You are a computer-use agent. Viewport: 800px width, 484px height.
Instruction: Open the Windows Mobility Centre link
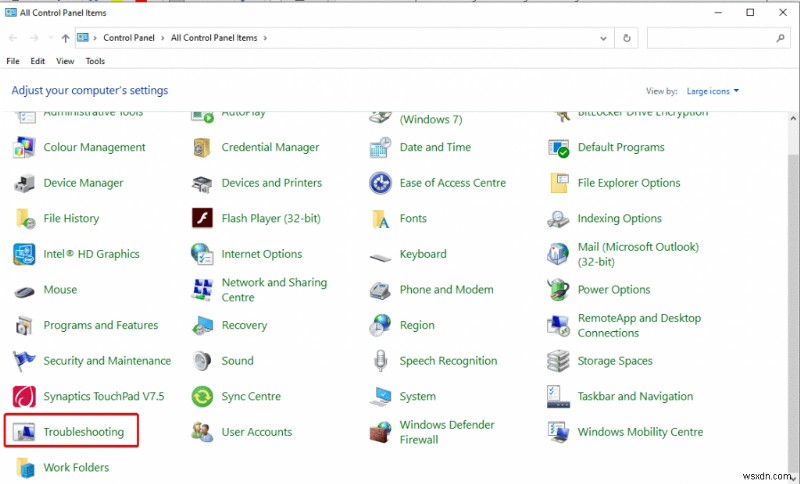[640, 432]
